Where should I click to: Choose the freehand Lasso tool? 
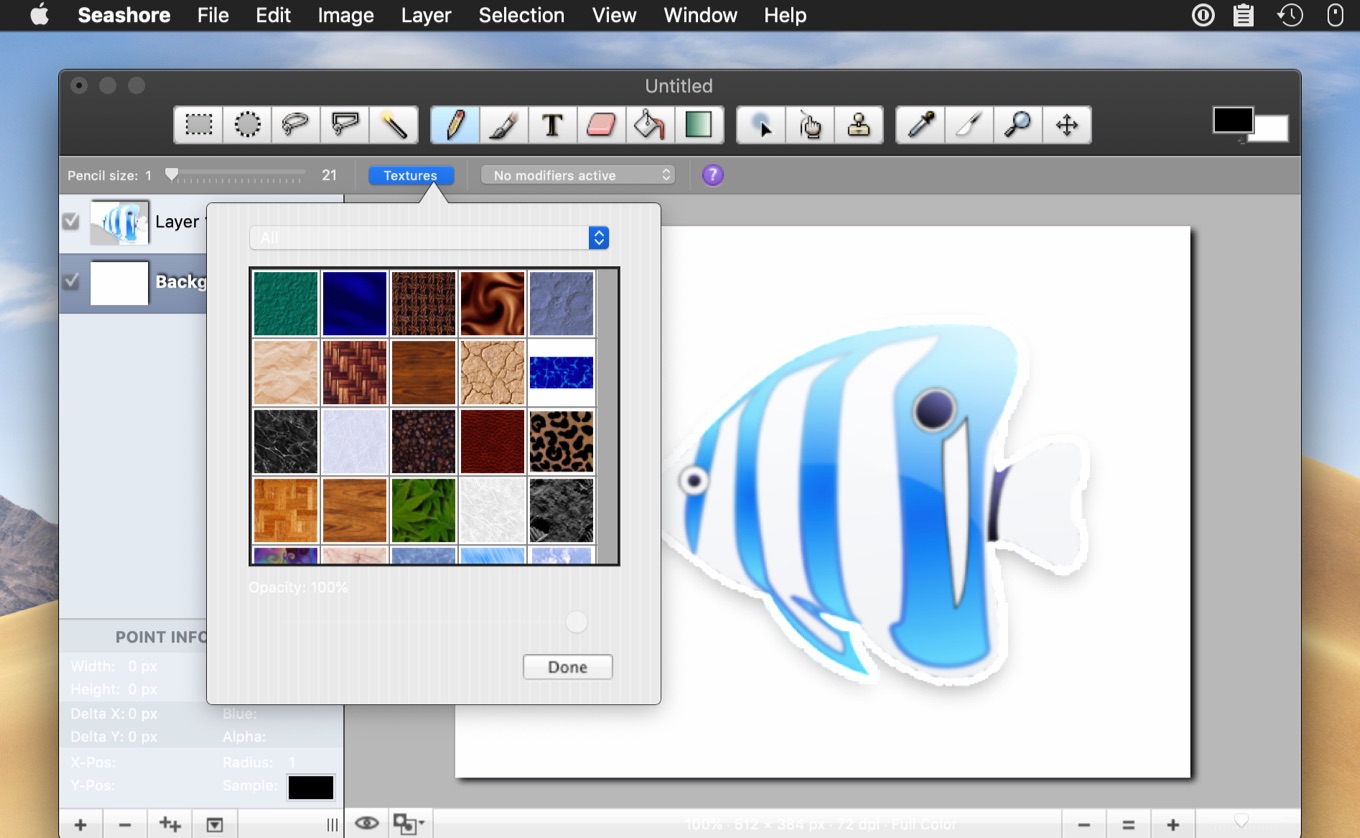pos(296,125)
